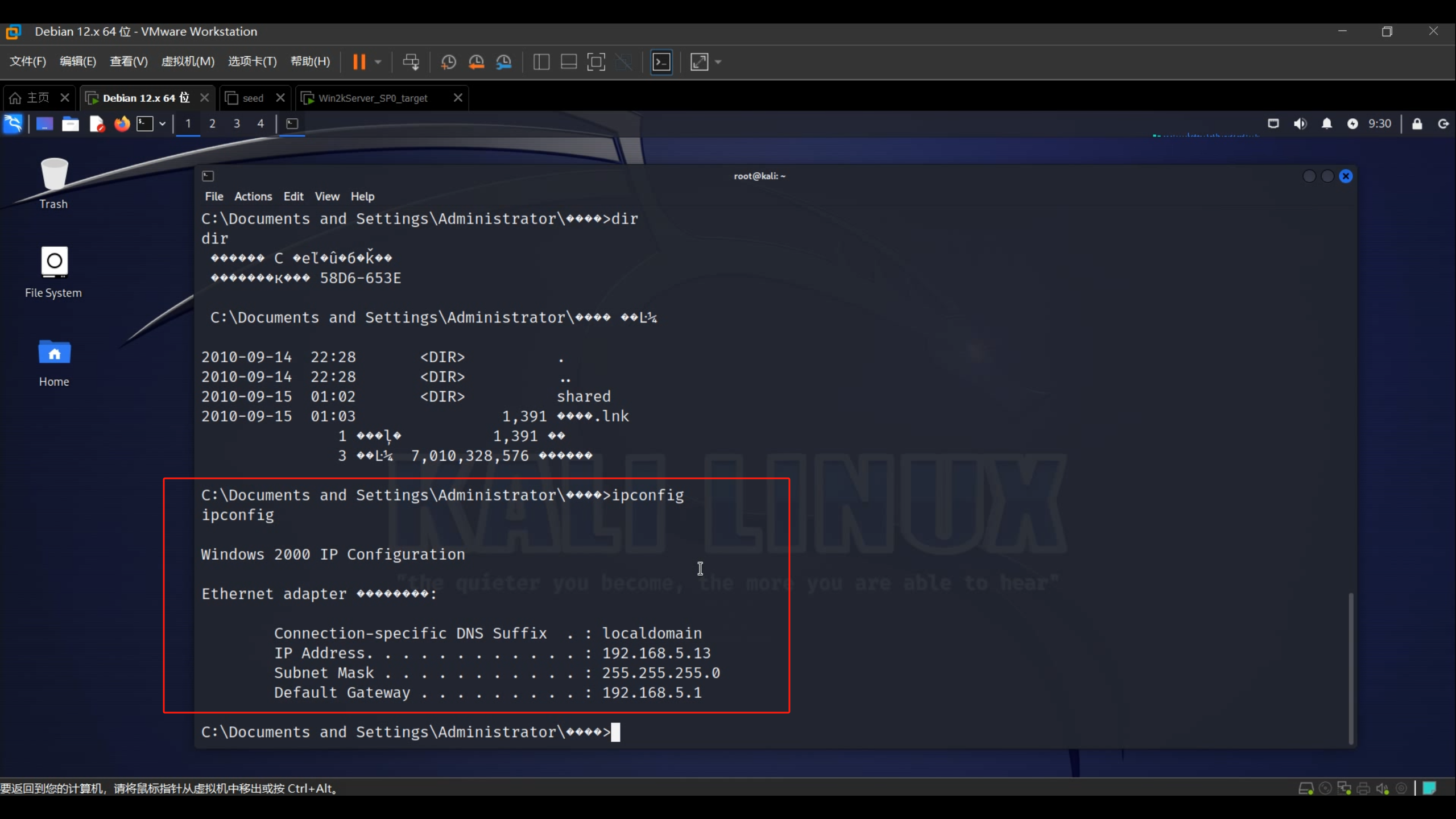Expand the terminal launcher dropdown arrow
1456x819 pixels.
162,123
